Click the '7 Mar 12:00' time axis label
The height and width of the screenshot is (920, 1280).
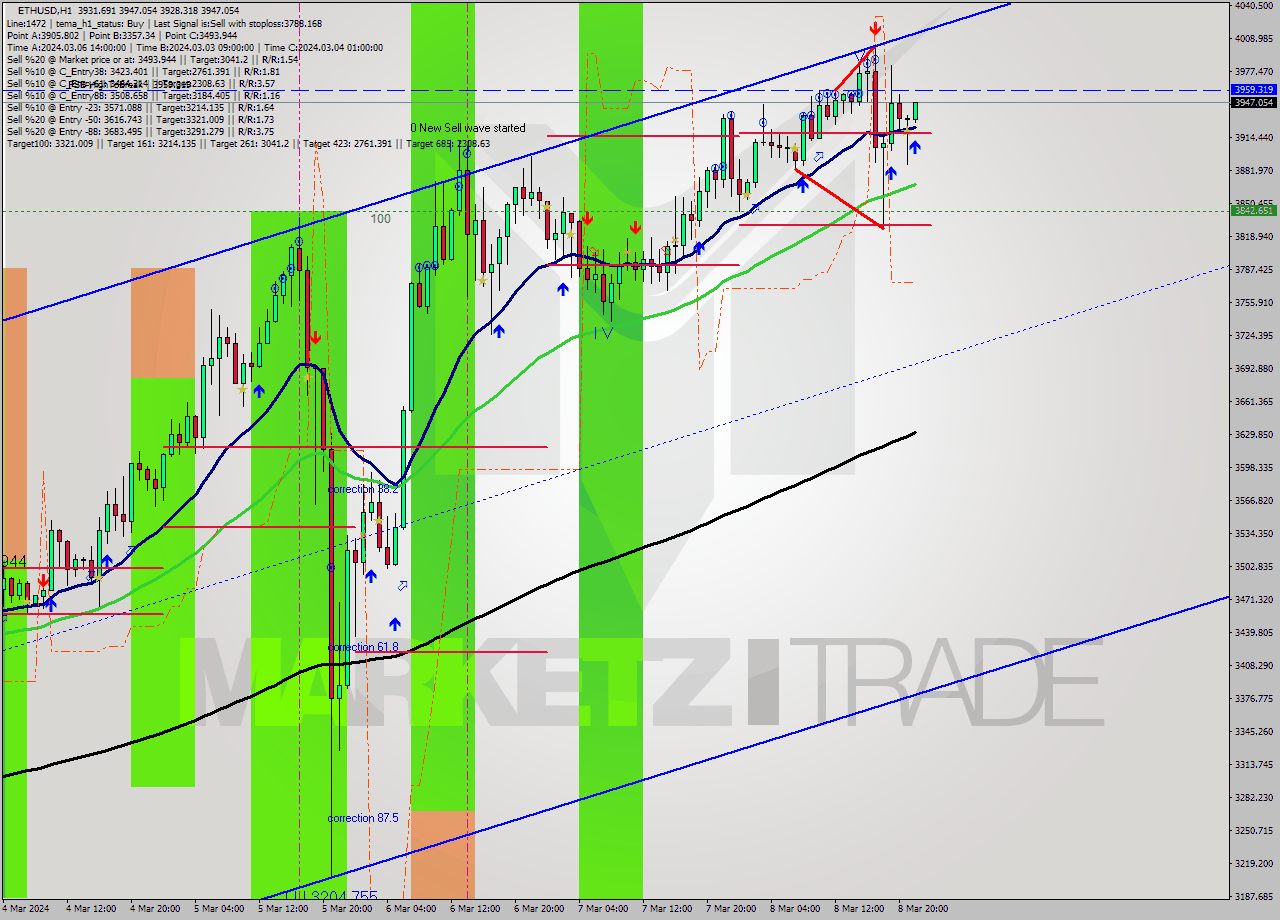click(667, 909)
